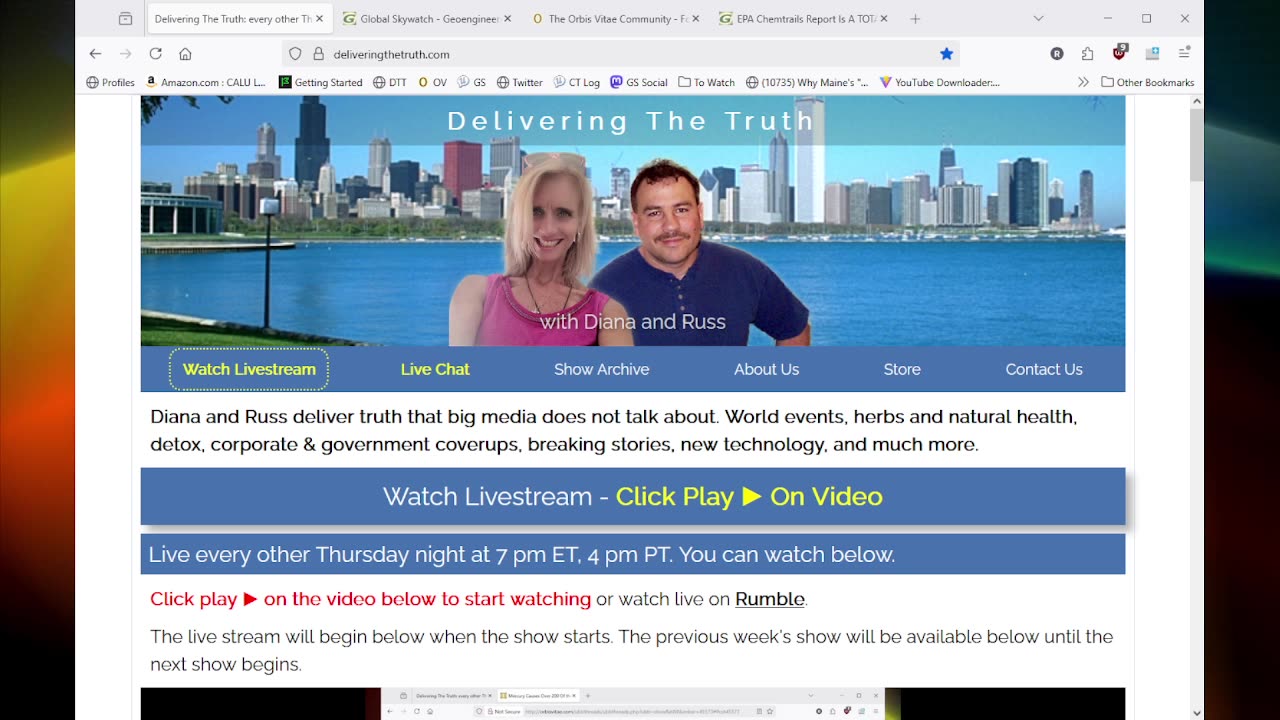Open the Store page
The image size is (1280, 720).
click(x=902, y=369)
